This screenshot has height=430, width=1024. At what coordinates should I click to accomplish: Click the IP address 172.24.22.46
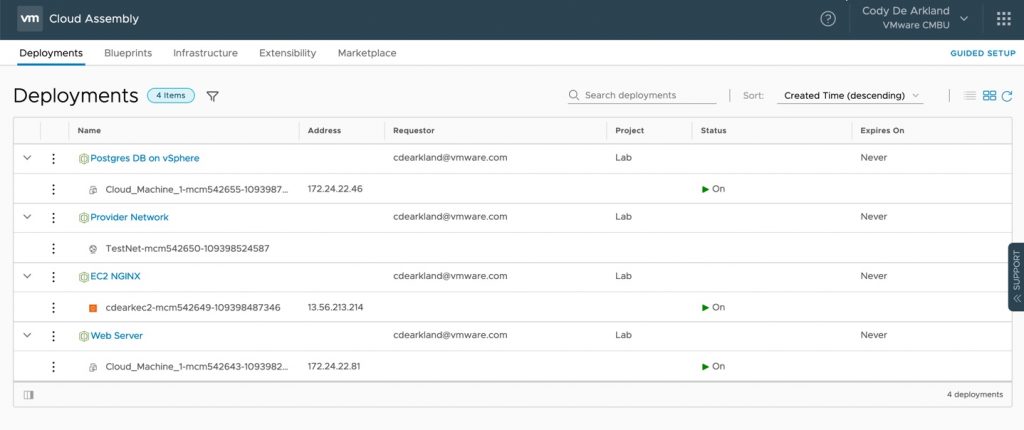click(335, 189)
